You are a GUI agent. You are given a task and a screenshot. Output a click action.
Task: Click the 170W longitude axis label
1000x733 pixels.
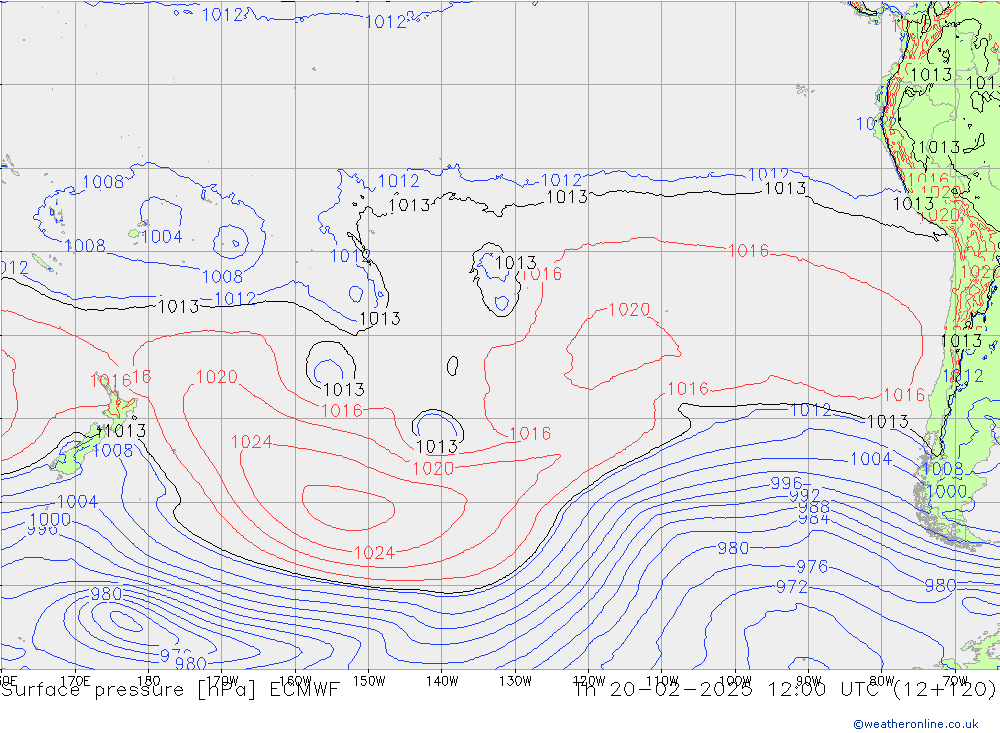point(223,681)
